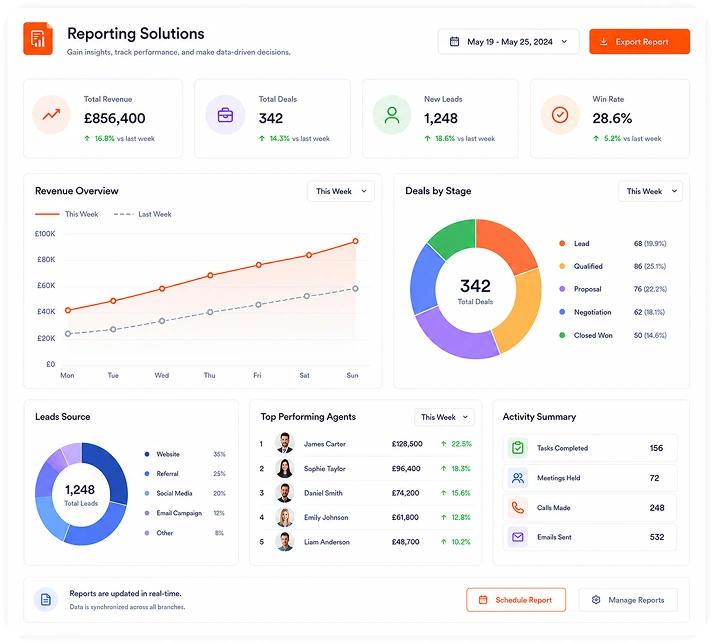Click the download icon in Export Report

click(x=603, y=41)
